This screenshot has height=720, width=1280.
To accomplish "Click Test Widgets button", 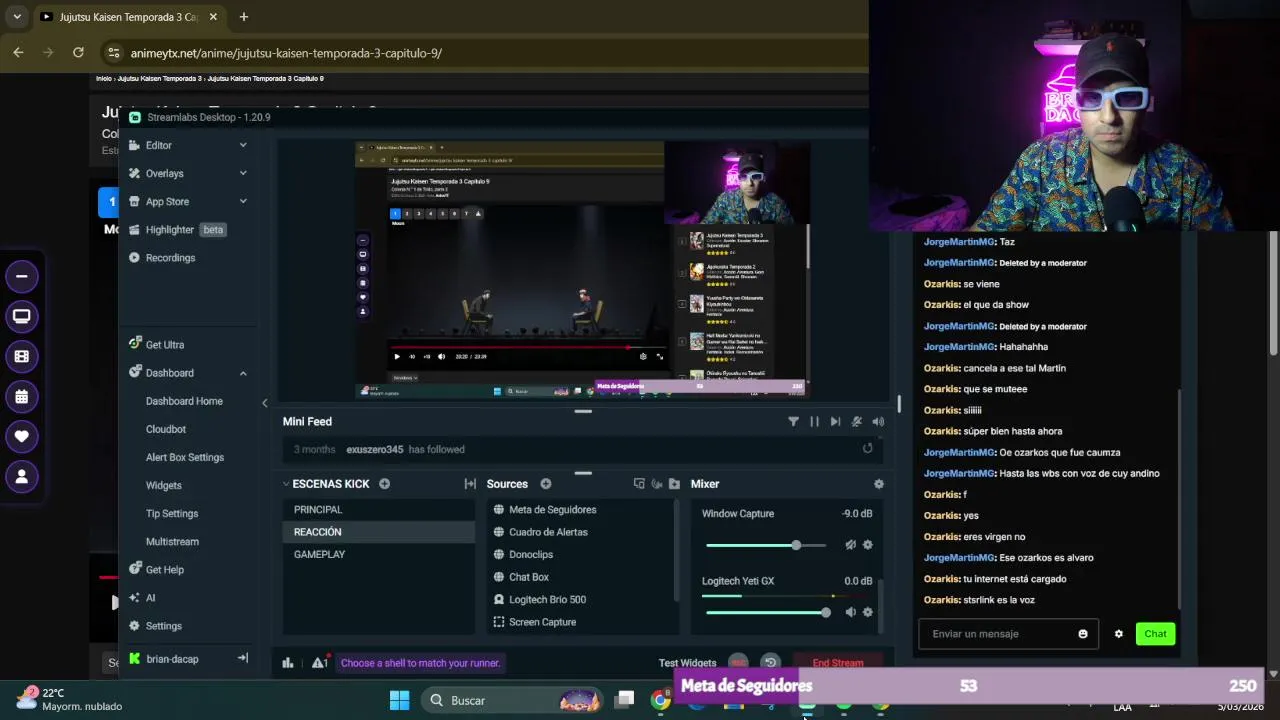I will 687,663.
